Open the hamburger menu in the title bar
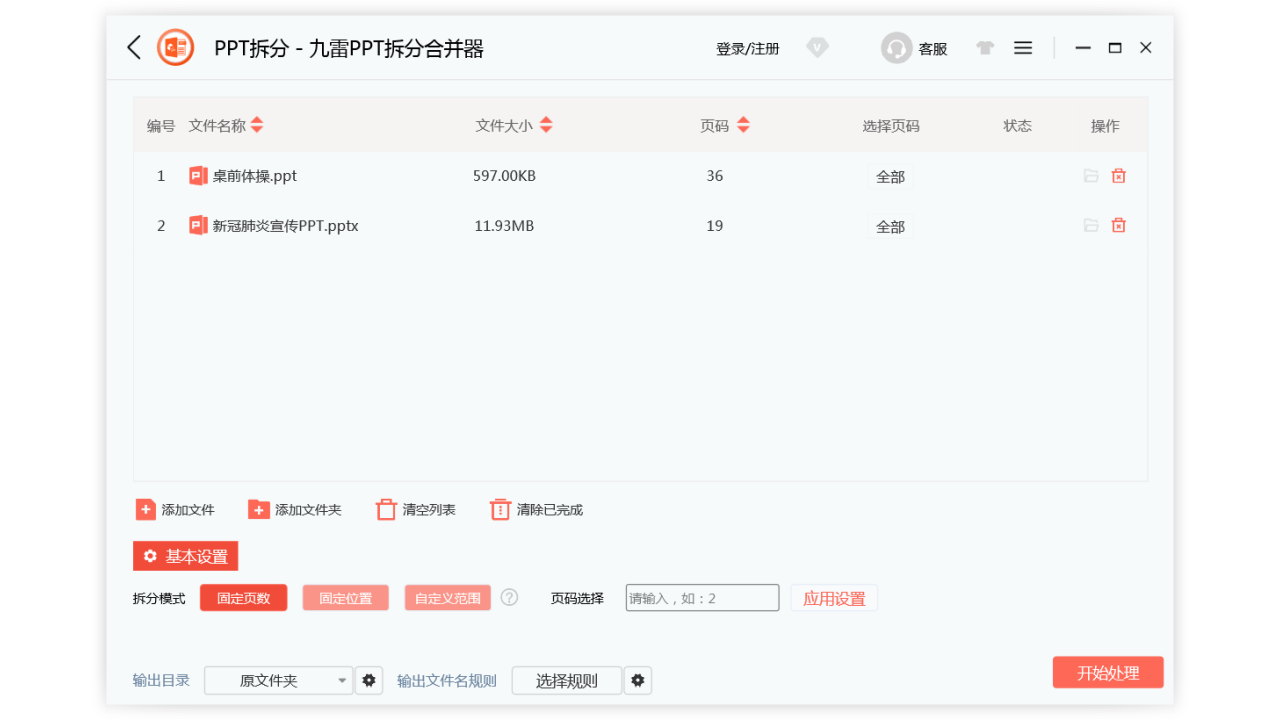Image resolution: width=1280 pixels, height=720 pixels. coord(1022,47)
